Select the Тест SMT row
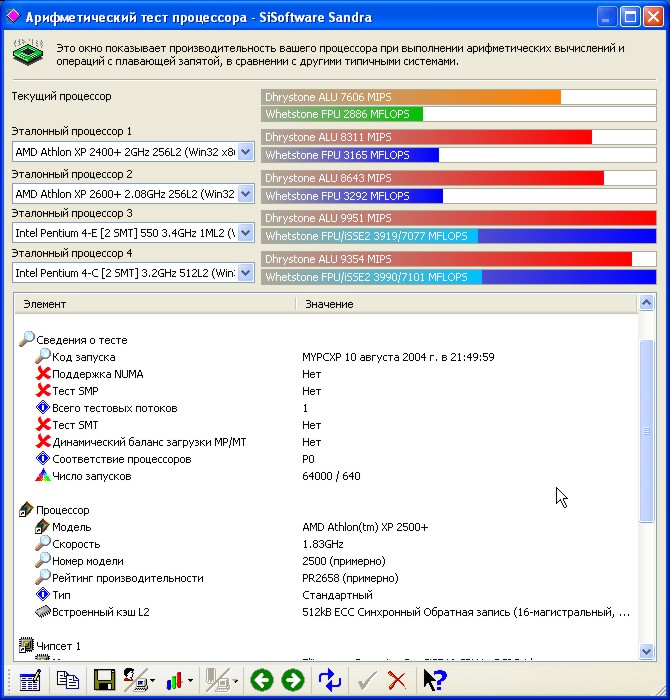Image resolution: width=670 pixels, height=700 pixels. tap(326, 425)
